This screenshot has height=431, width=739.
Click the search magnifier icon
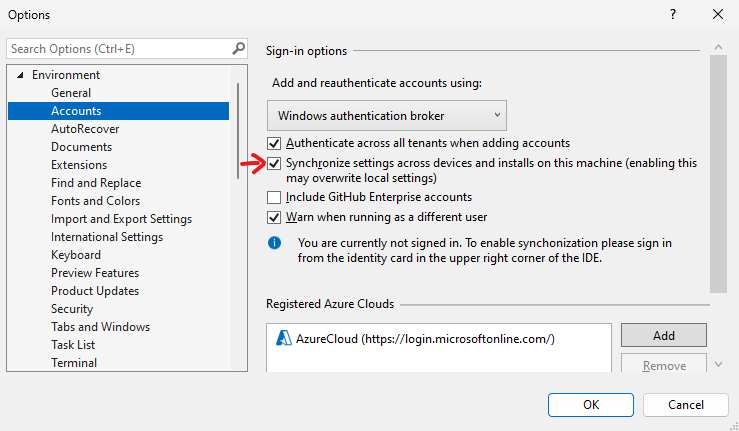(x=238, y=48)
